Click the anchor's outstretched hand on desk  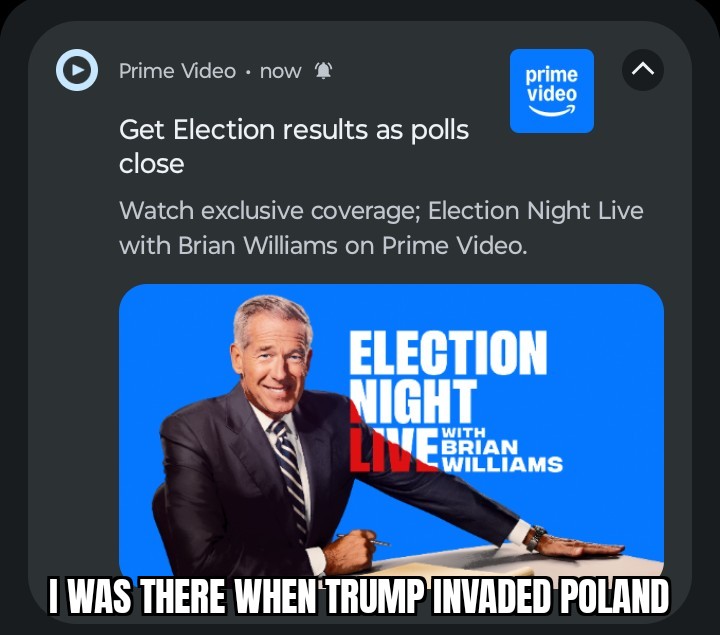[x=579, y=547]
